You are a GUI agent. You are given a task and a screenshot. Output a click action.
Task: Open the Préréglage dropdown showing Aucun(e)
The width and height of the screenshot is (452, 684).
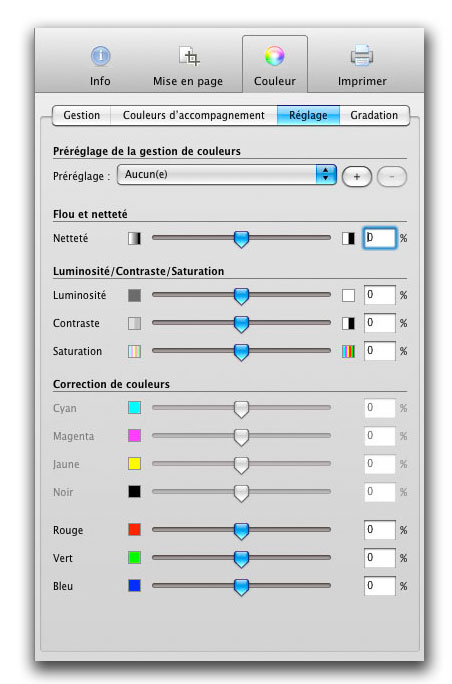pos(227,174)
